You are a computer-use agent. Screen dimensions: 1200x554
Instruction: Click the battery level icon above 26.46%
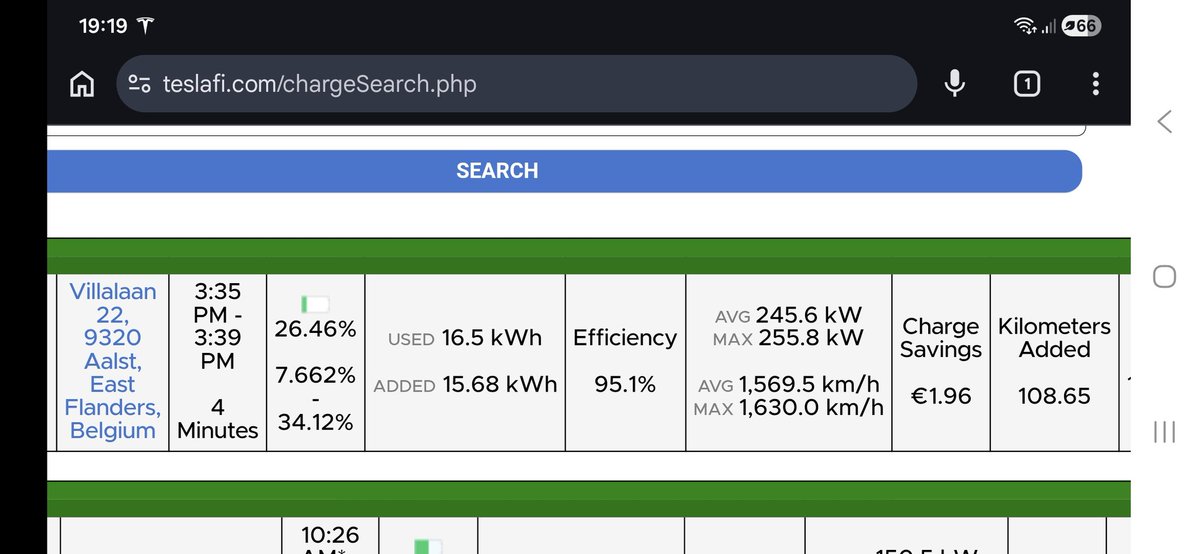pos(315,304)
